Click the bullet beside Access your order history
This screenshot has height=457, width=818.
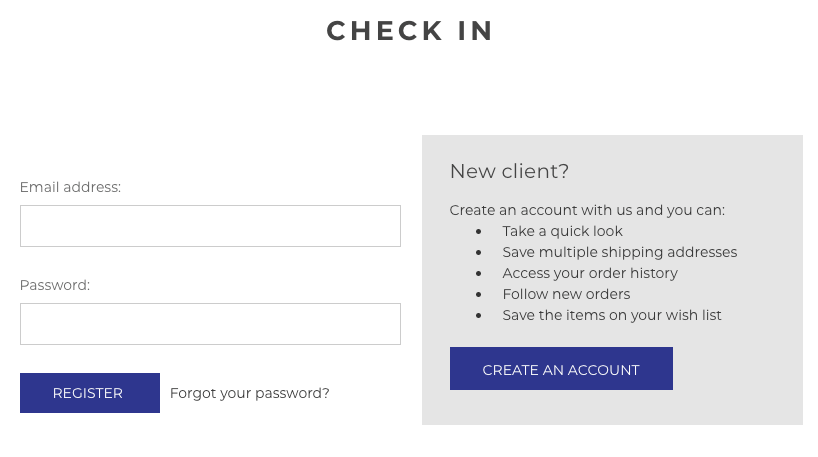click(479, 273)
